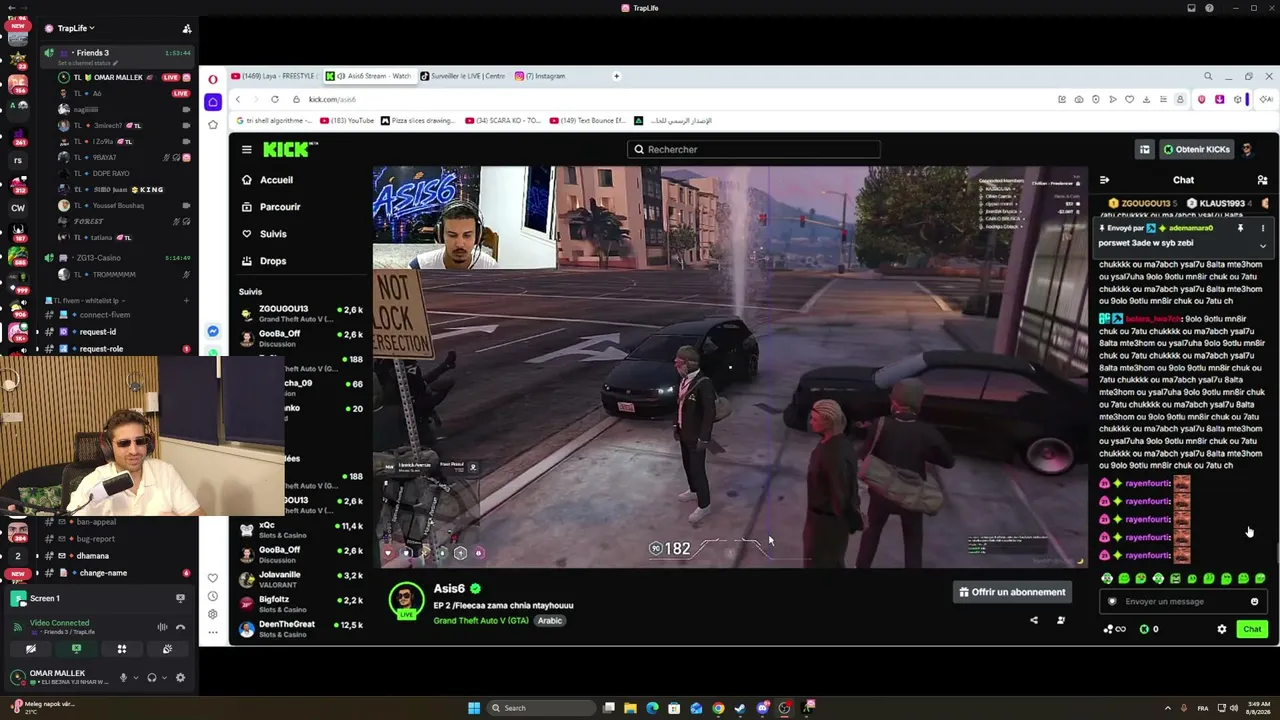Open the Bigfoltz channel in the sidebar

click(300, 604)
